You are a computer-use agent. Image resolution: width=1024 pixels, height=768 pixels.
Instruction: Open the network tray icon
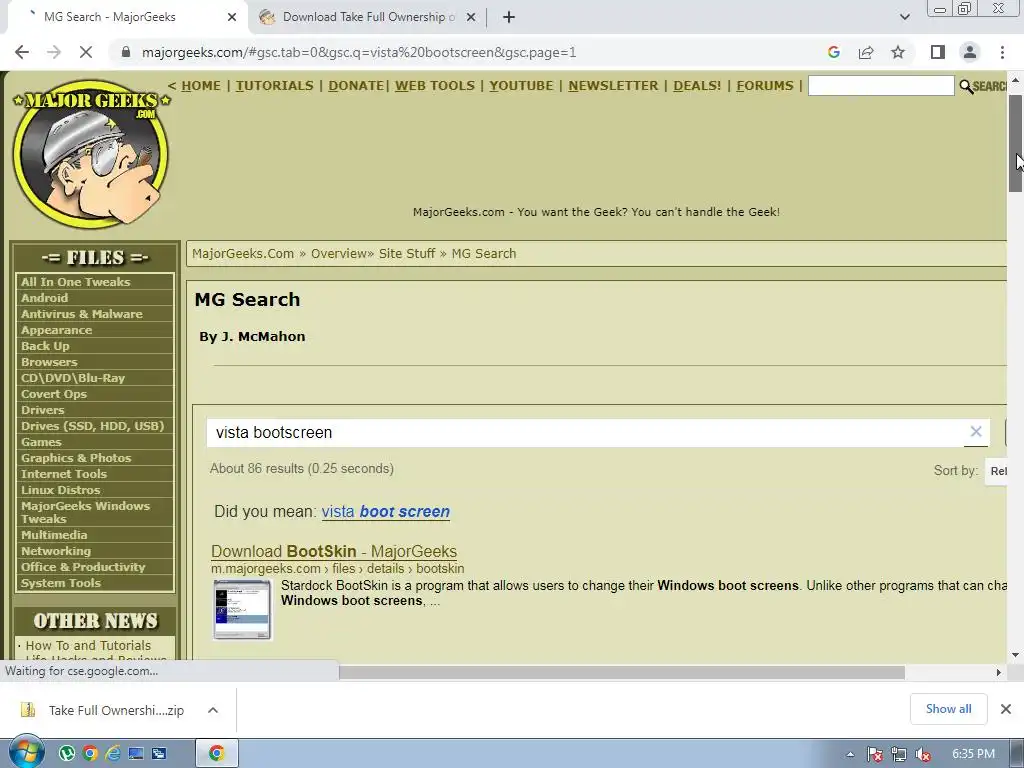[899, 754]
